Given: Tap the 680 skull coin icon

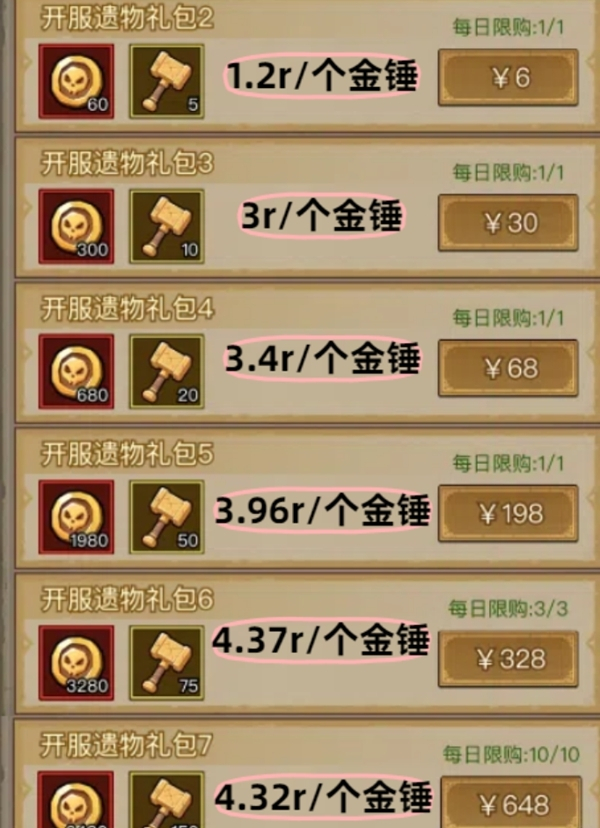Looking at the screenshot, I should pyautogui.click(x=76, y=372).
